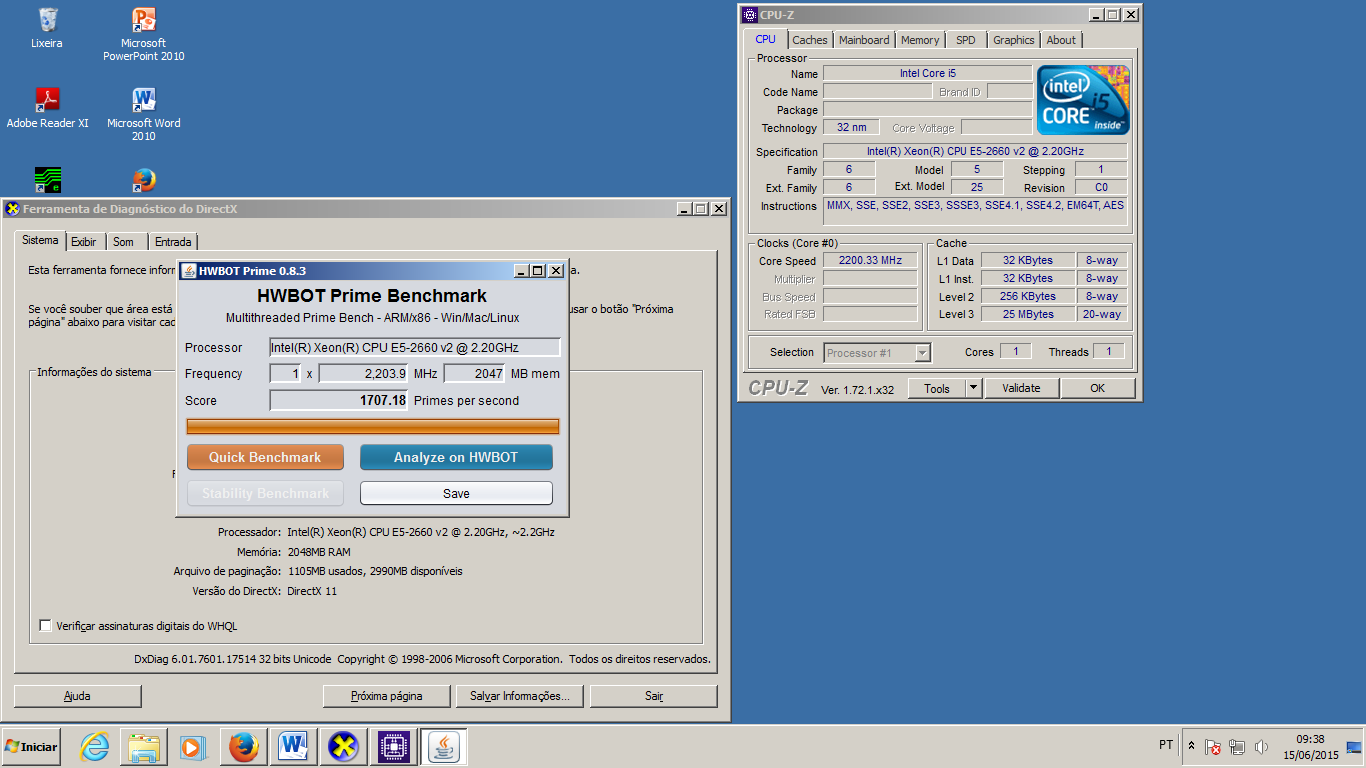Click the Specification Xeon E5-2660 field
This screenshot has width=1366, height=768.
pyautogui.click(x=975, y=152)
